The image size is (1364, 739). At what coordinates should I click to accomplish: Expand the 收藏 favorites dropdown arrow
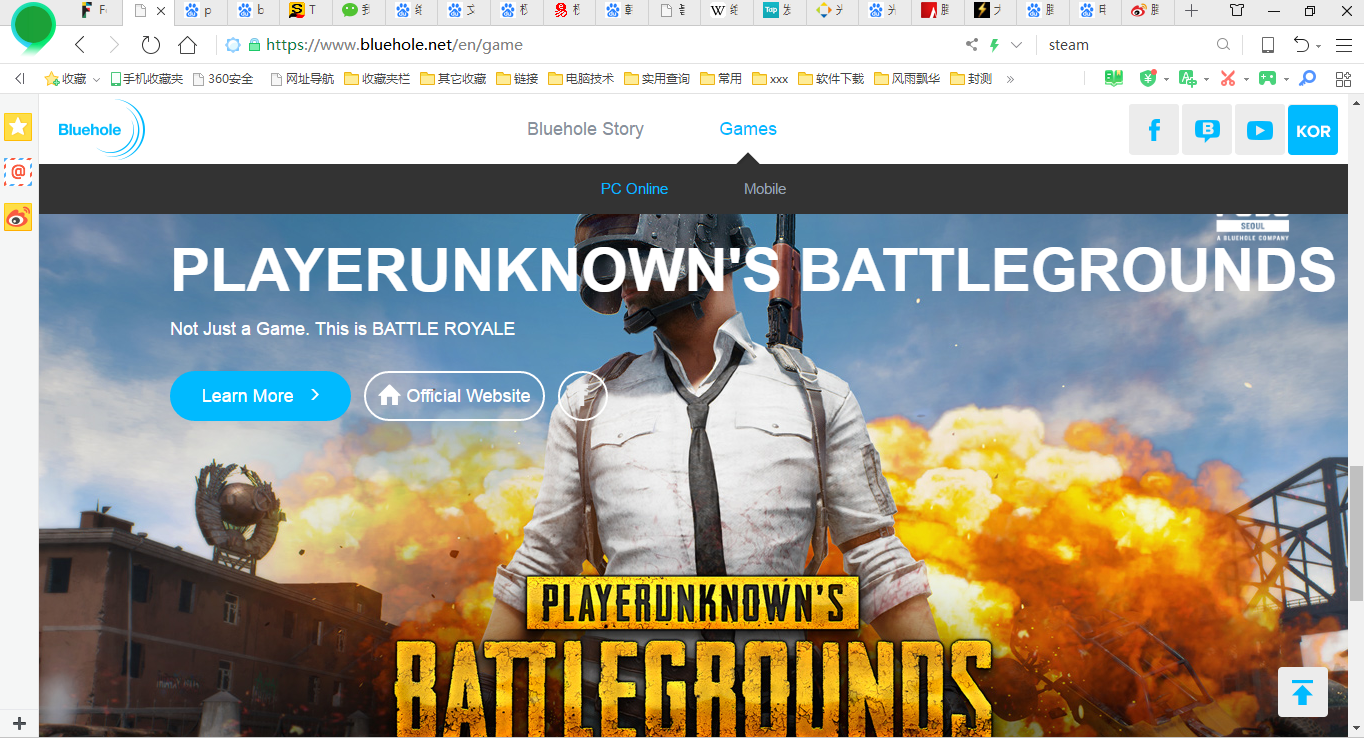(96, 79)
